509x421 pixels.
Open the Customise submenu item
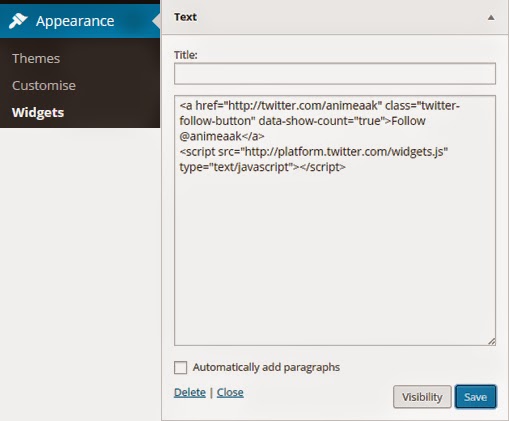click(x=44, y=86)
